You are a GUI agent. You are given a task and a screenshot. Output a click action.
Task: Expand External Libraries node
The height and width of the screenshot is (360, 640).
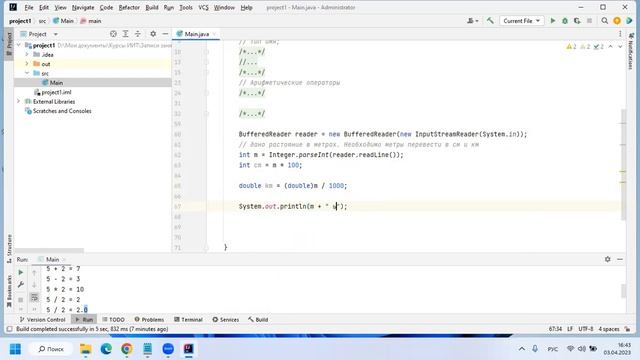18,101
